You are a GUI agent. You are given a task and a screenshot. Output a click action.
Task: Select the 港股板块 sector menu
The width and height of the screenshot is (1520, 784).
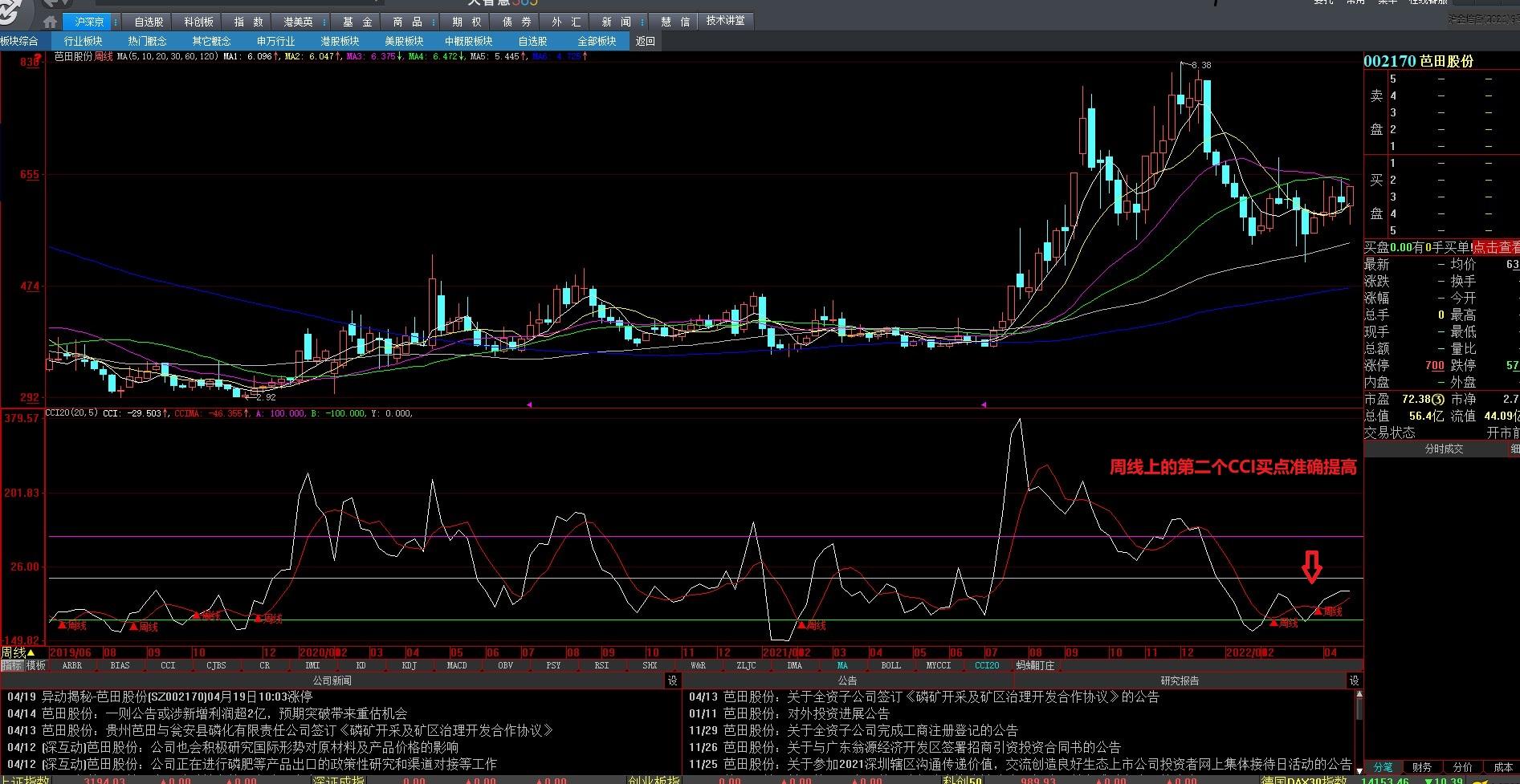click(x=340, y=41)
